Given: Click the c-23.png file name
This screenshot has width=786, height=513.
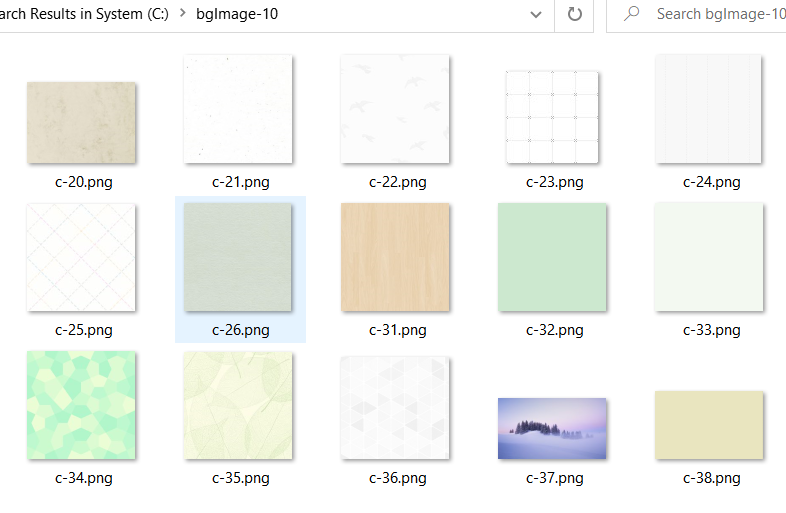Looking at the screenshot, I should coord(554,182).
